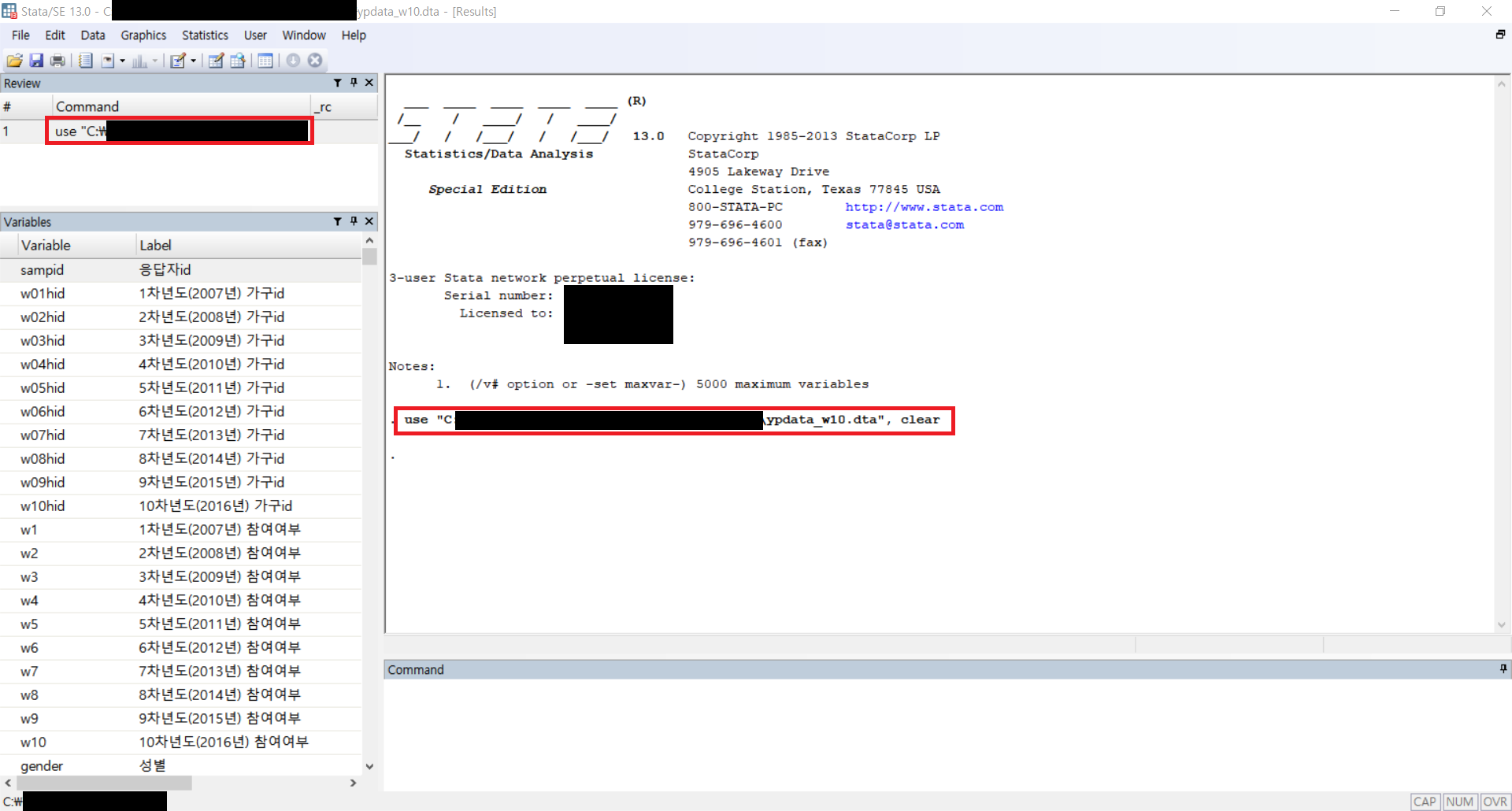The image size is (1512, 811).
Task: Click the Command column header in Review
Action: tap(181, 106)
